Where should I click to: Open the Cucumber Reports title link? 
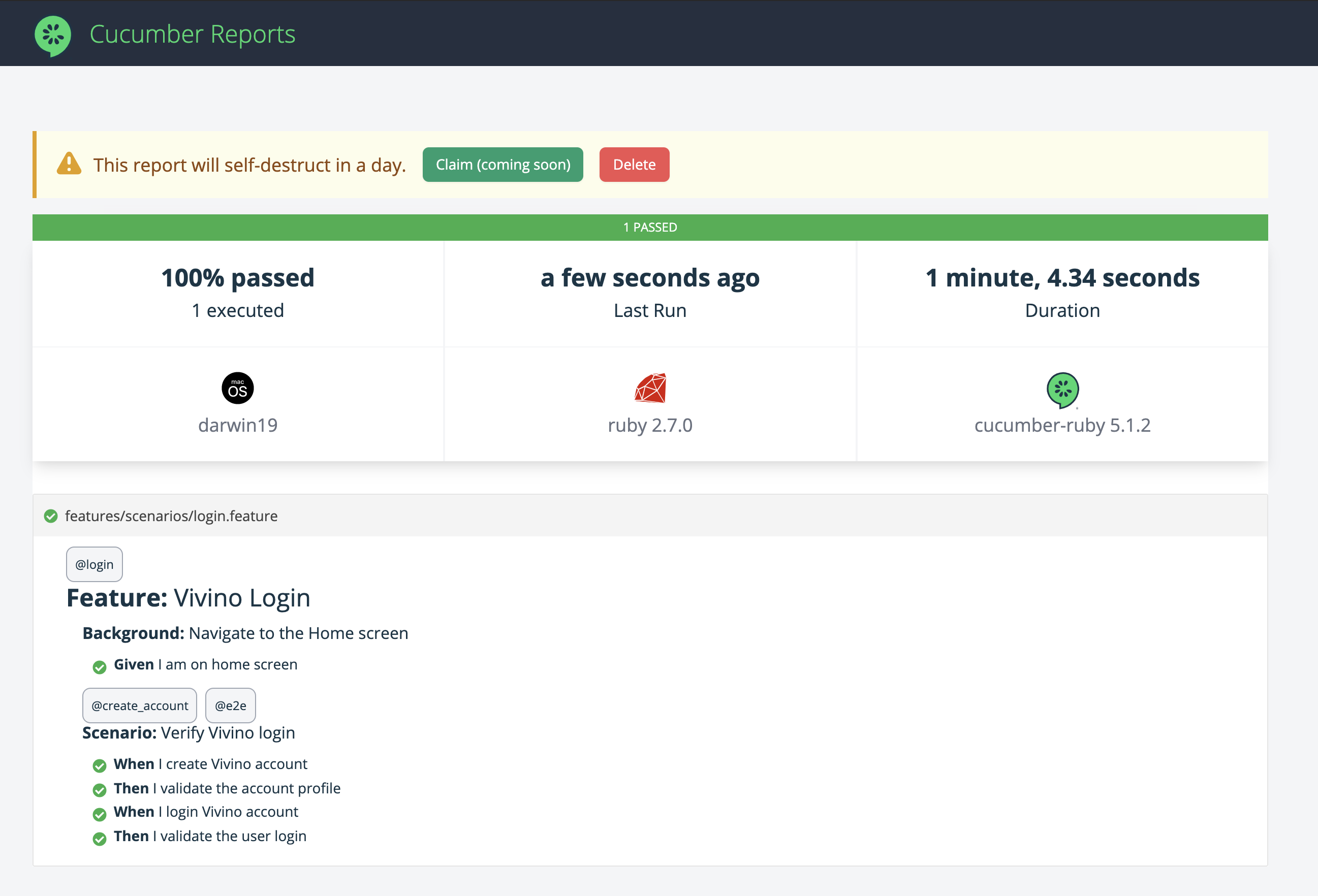(192, 34)
